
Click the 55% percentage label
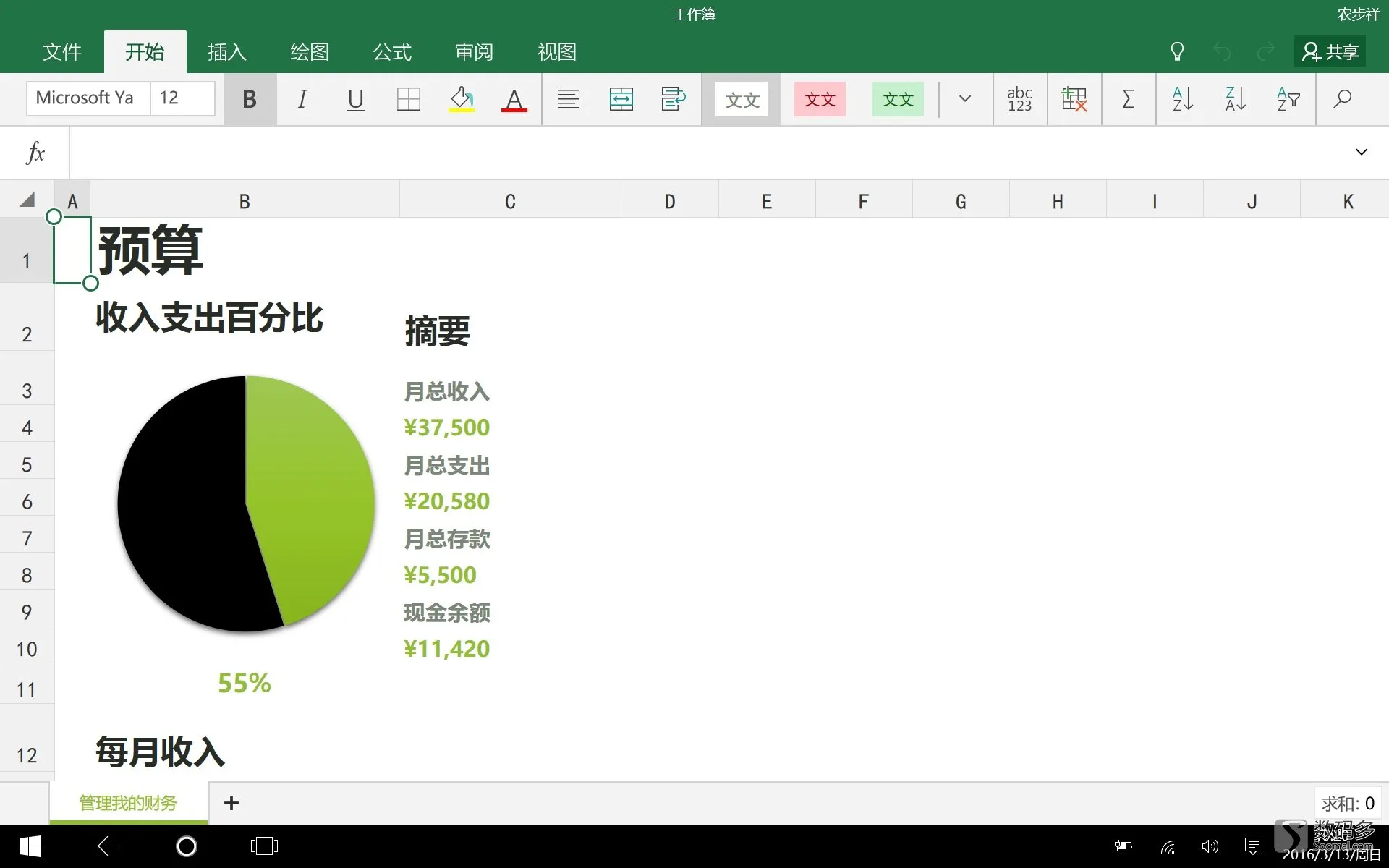(x=245, y=683)
